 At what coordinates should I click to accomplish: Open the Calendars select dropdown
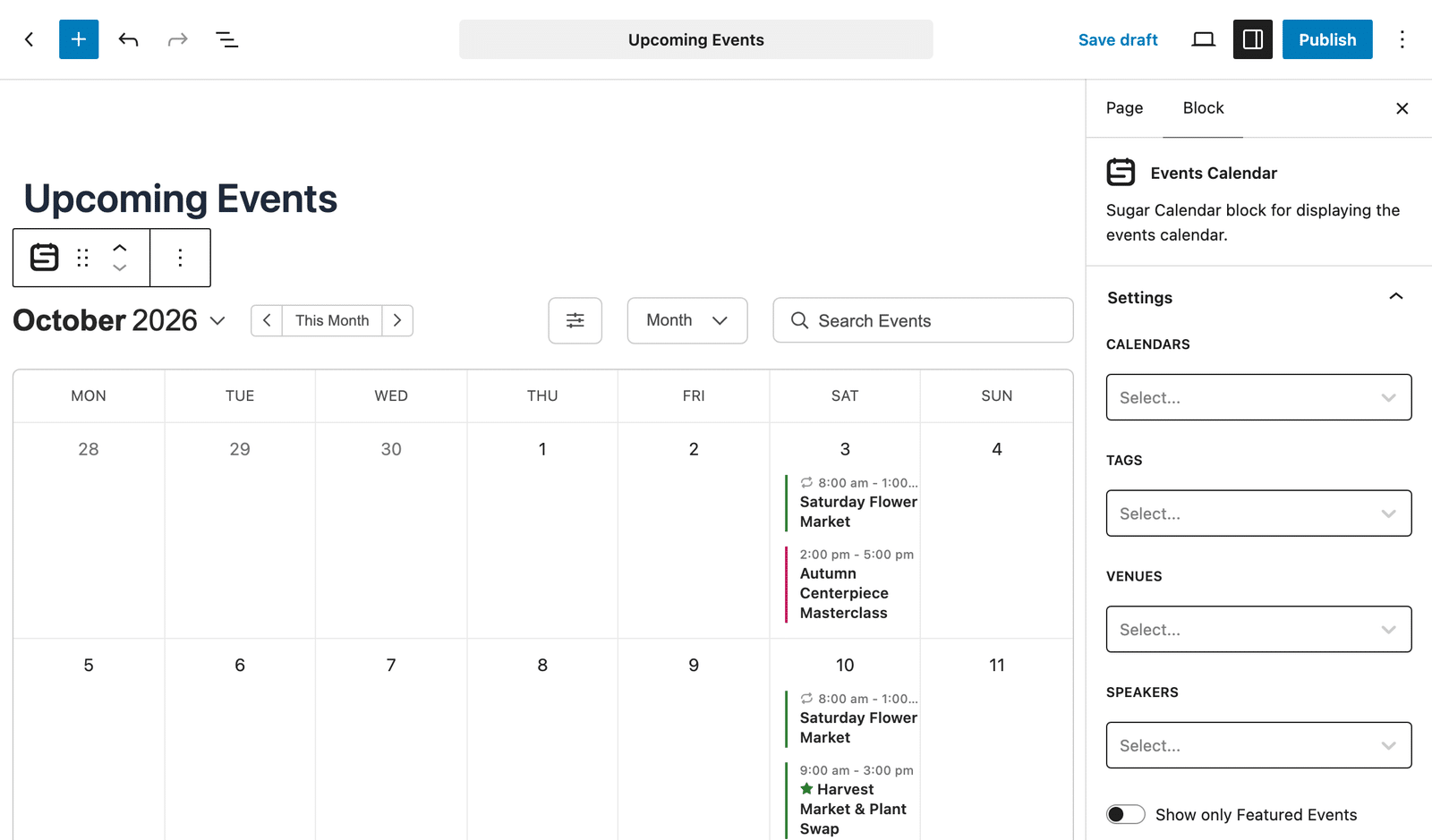click(x=1258, y=397)
